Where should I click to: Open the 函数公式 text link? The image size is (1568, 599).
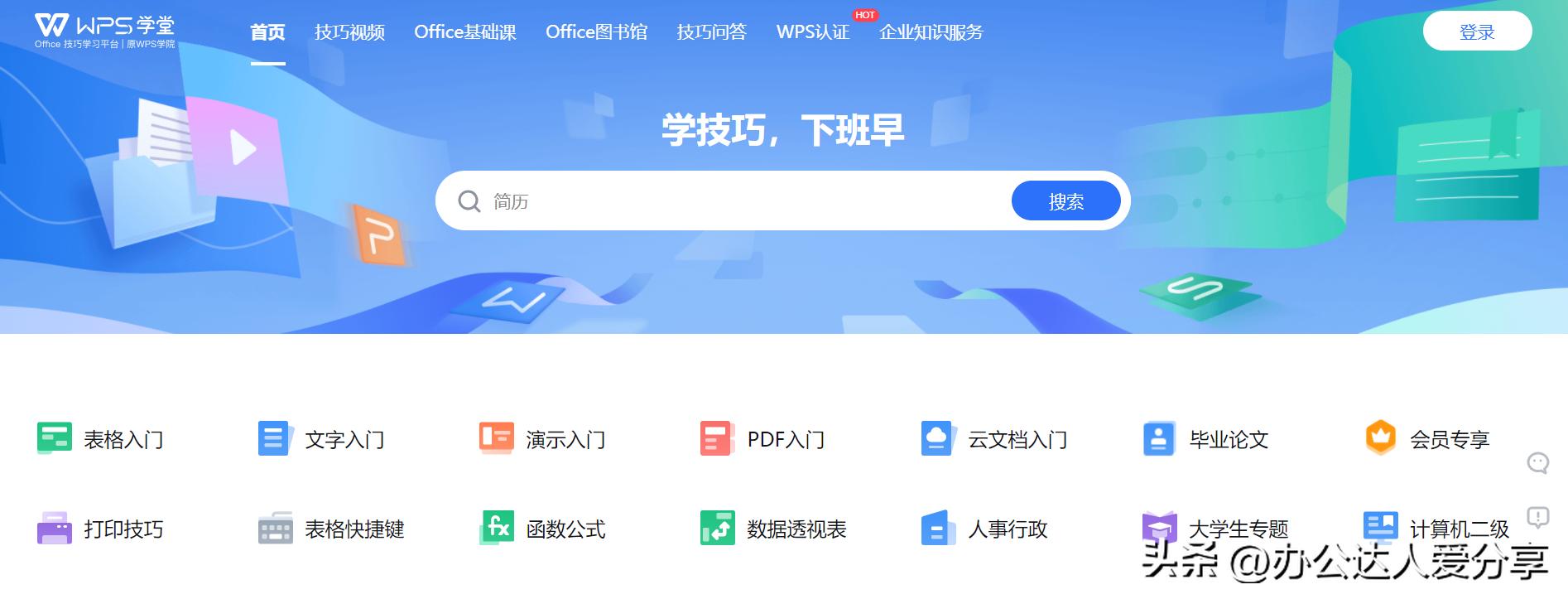click(x=565, y=529)
